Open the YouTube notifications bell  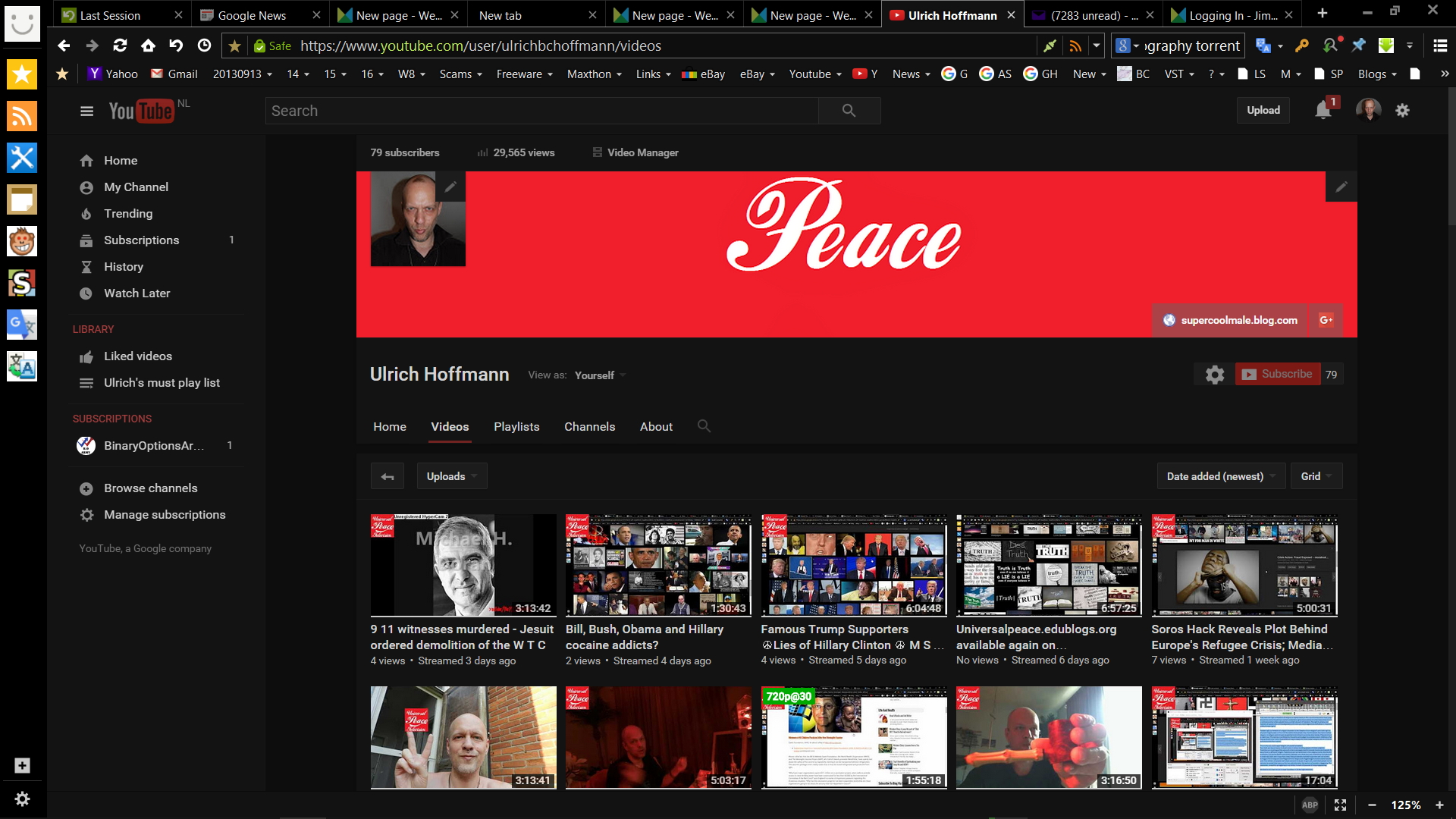pos(1323,110)
